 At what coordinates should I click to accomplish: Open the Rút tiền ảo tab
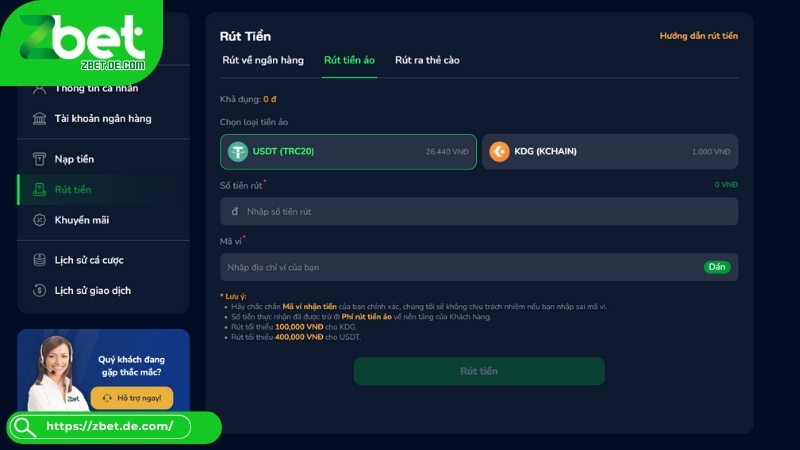349,60
